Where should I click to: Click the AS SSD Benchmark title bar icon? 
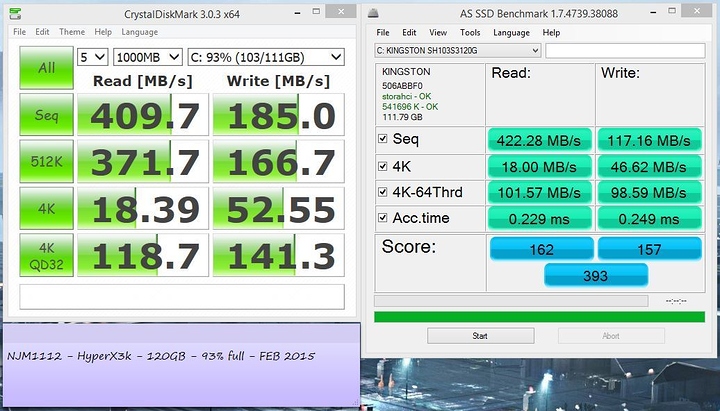tap(372, 13)
